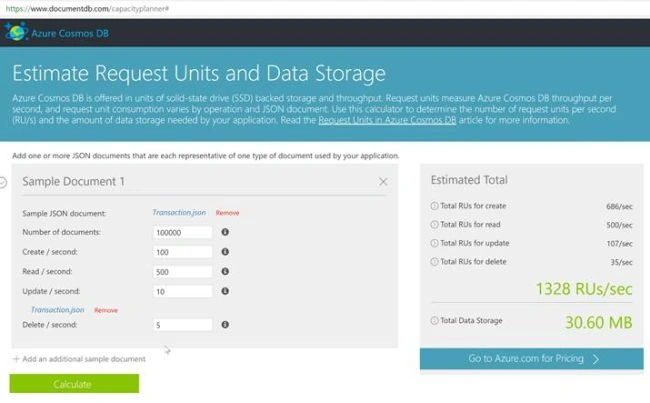The width and height of the screenshot is (650, 403).
Task: Click the Delete / second input field
Action: [182, 325]
